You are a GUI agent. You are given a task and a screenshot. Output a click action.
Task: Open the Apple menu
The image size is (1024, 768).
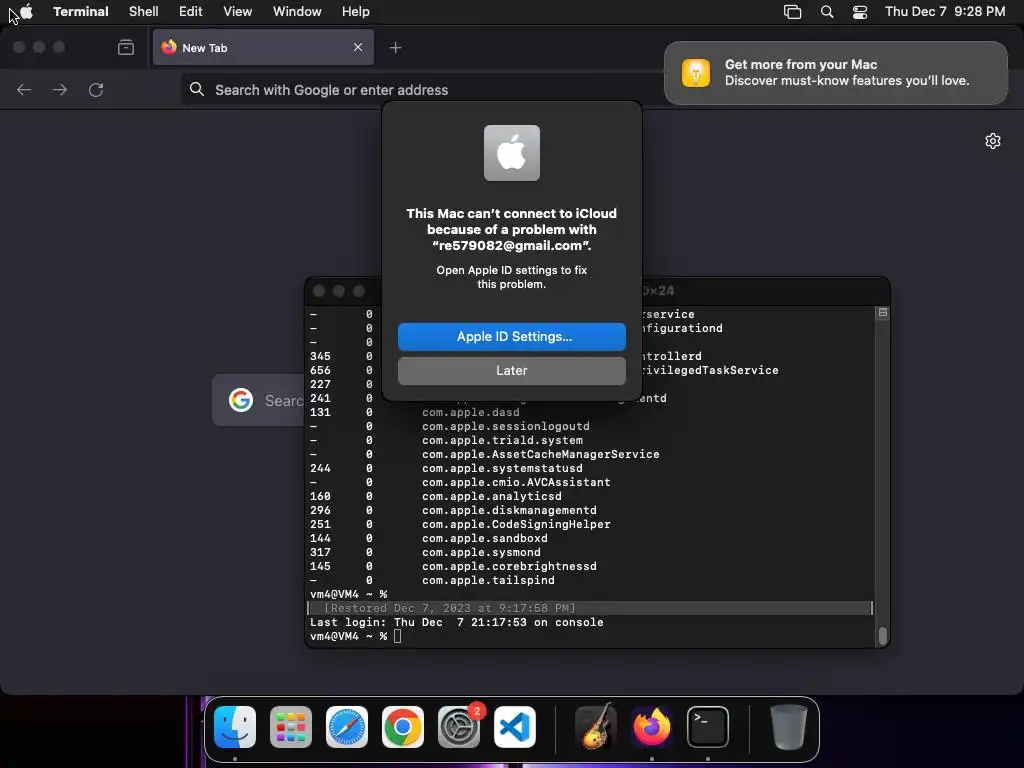coord(26,12)
